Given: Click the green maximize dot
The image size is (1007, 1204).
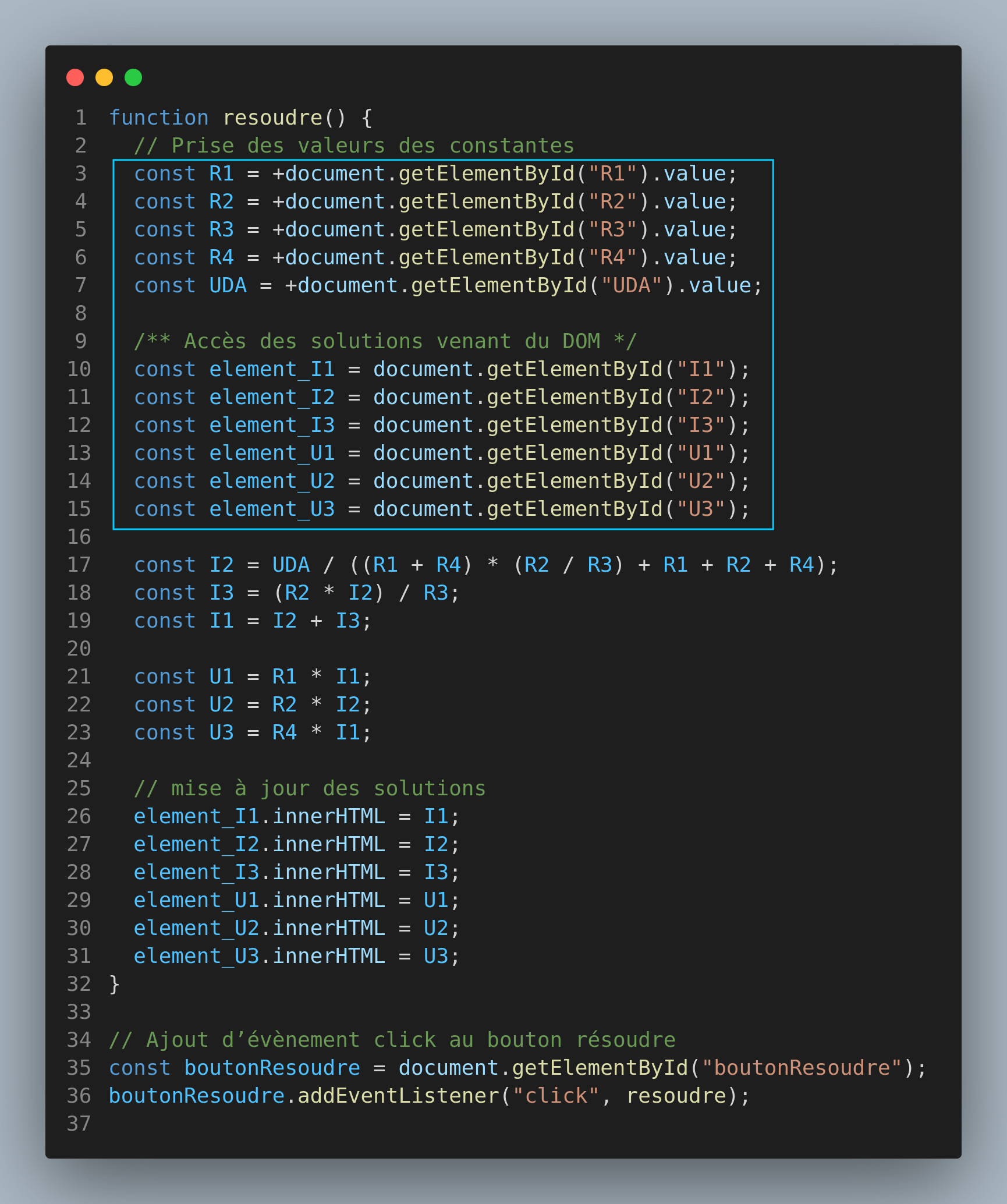Looking at the screenshot, I should tap(133, 77).
